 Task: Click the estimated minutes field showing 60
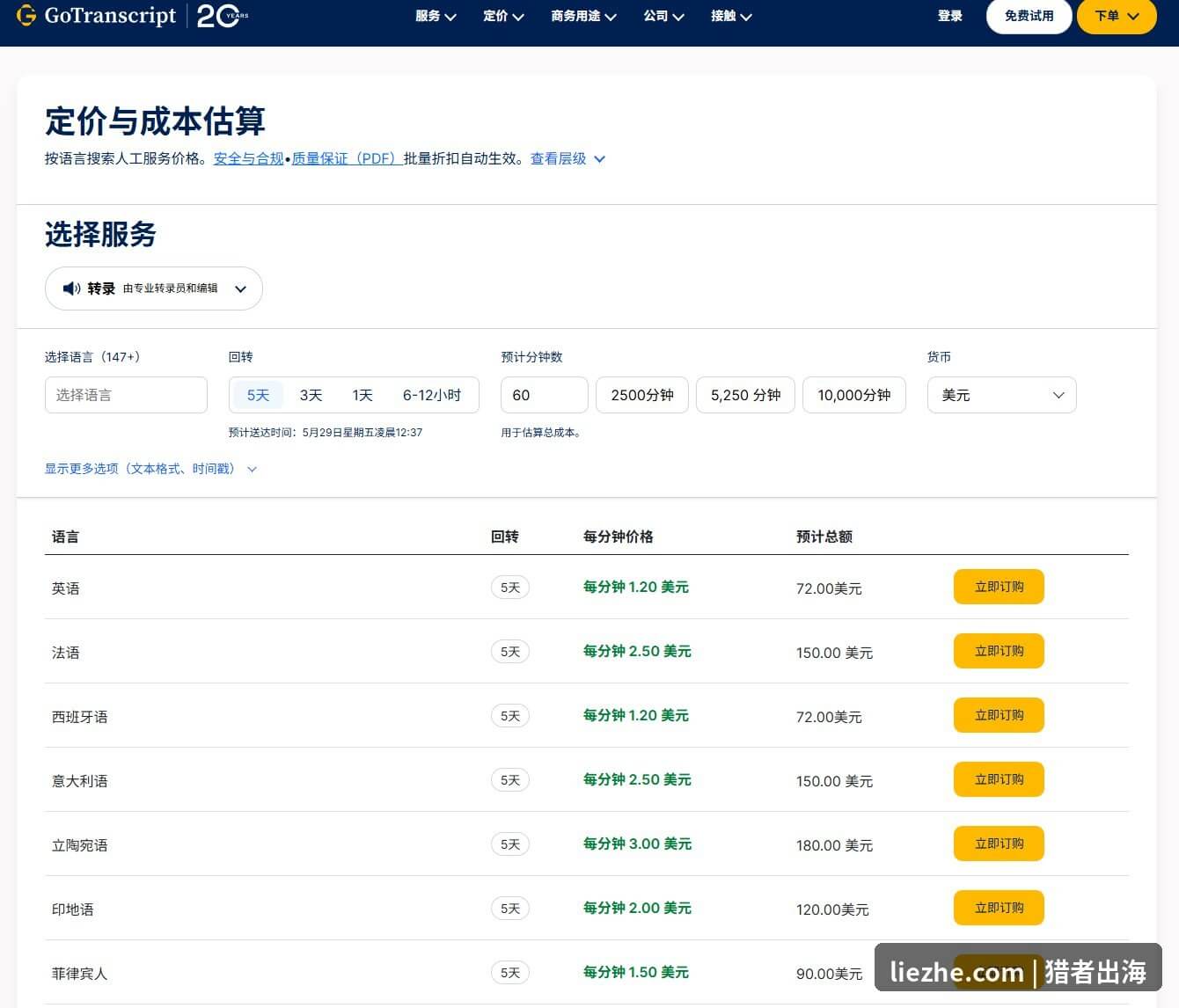click(x=544, y=395)
